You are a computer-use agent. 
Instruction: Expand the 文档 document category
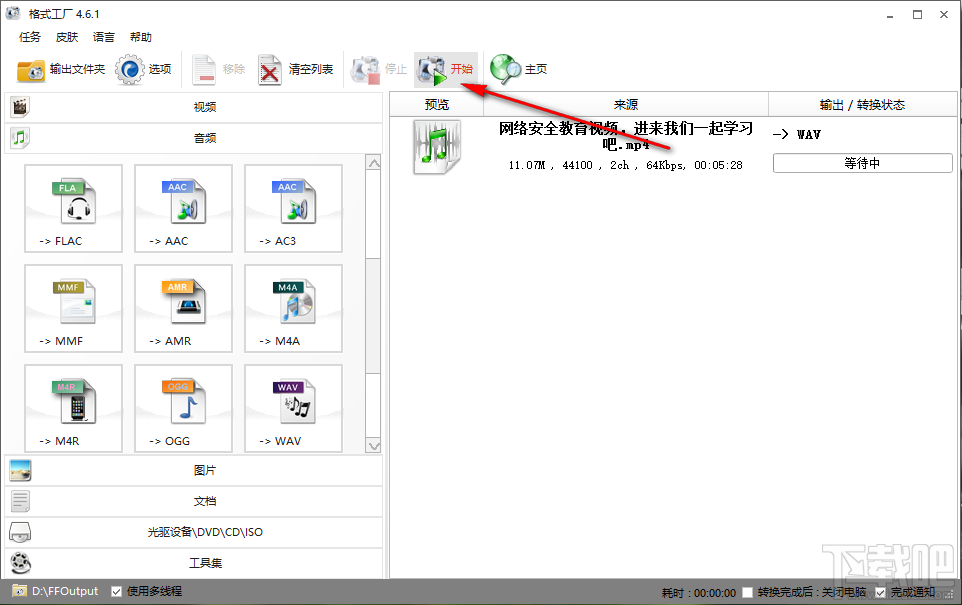pos(193,501)
